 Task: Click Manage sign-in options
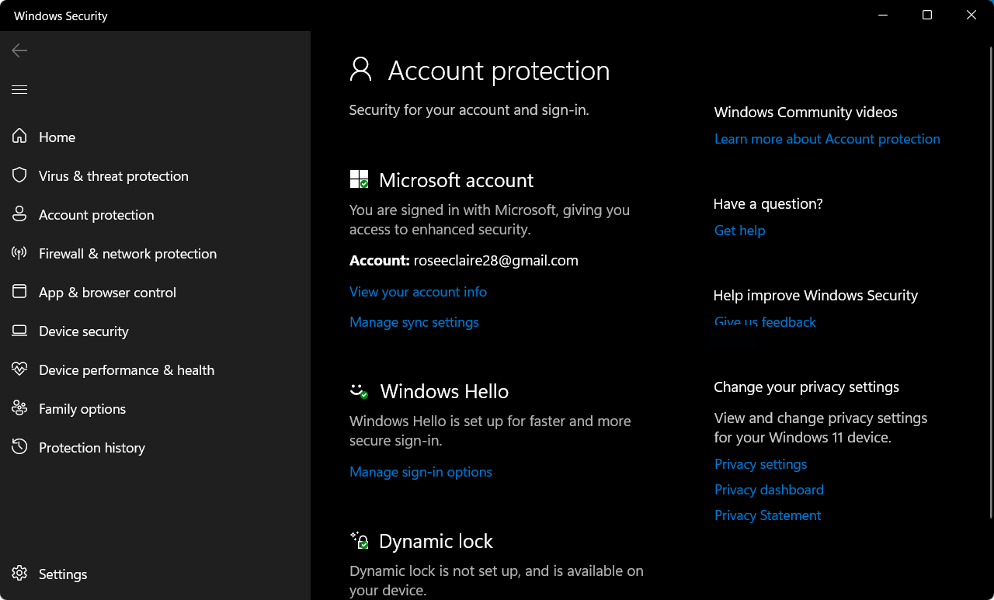pyautogui.click(x=420, y=471)
